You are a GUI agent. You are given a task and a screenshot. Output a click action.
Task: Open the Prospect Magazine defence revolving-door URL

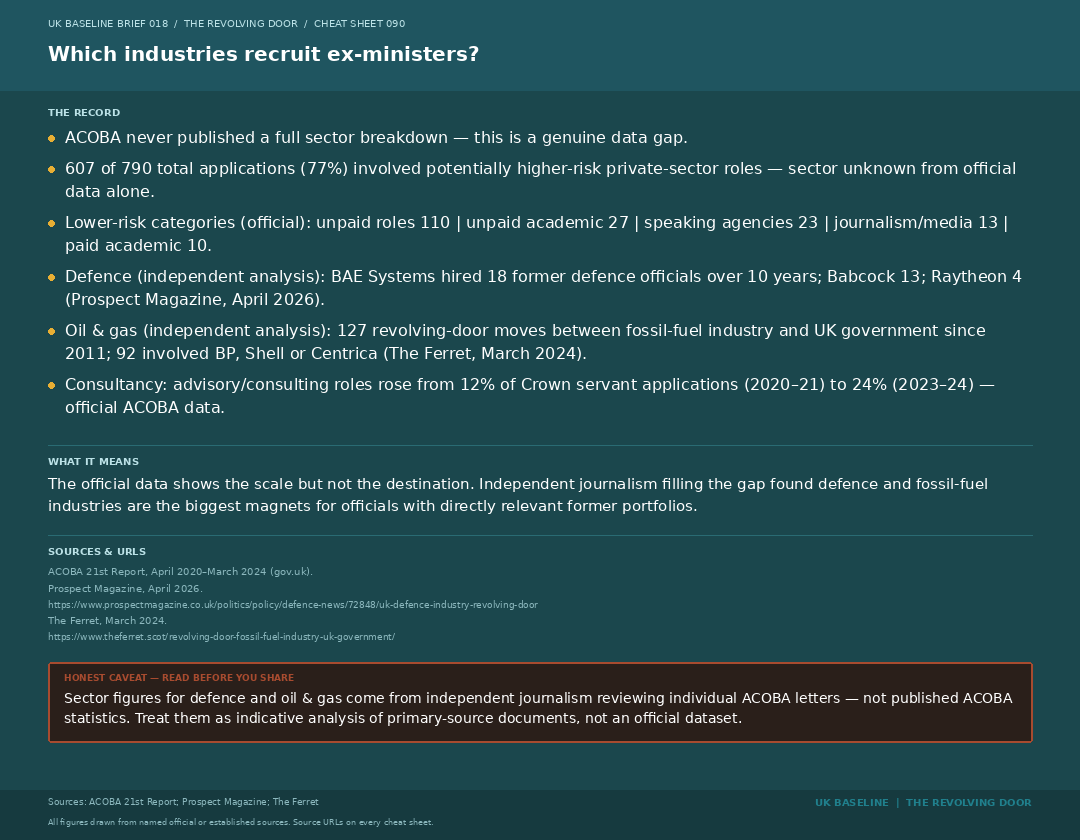point(293,605)
